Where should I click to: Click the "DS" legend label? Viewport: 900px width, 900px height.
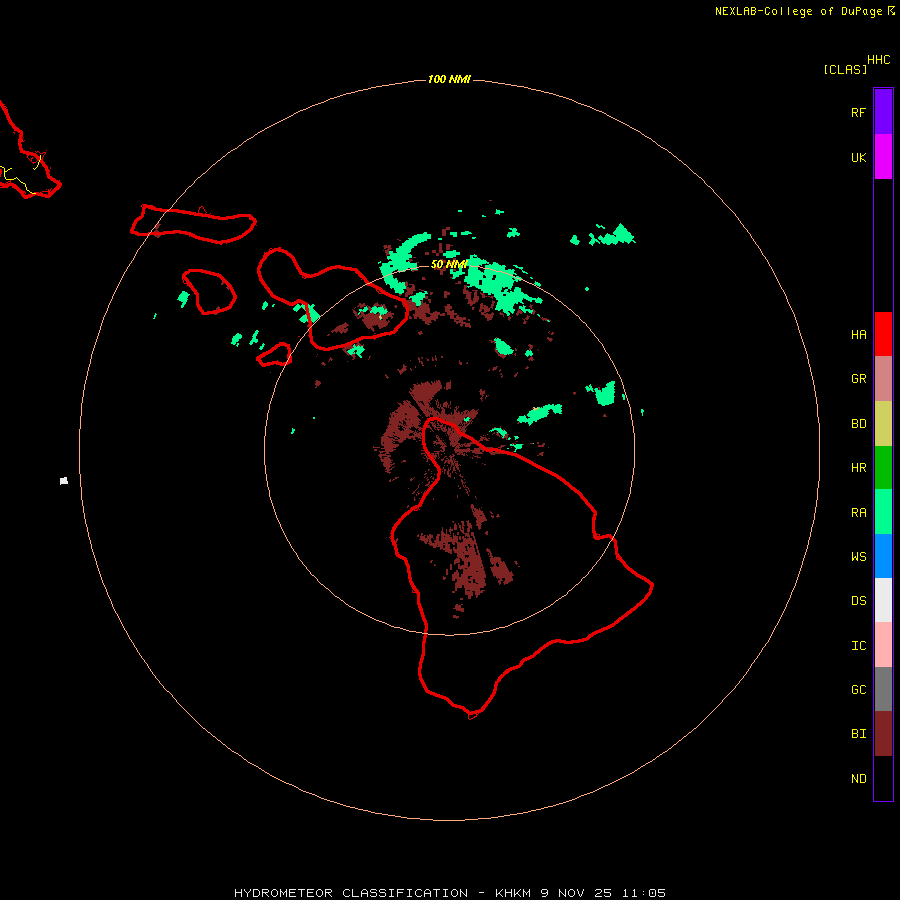pyautogui.click(x=858, y=601)
